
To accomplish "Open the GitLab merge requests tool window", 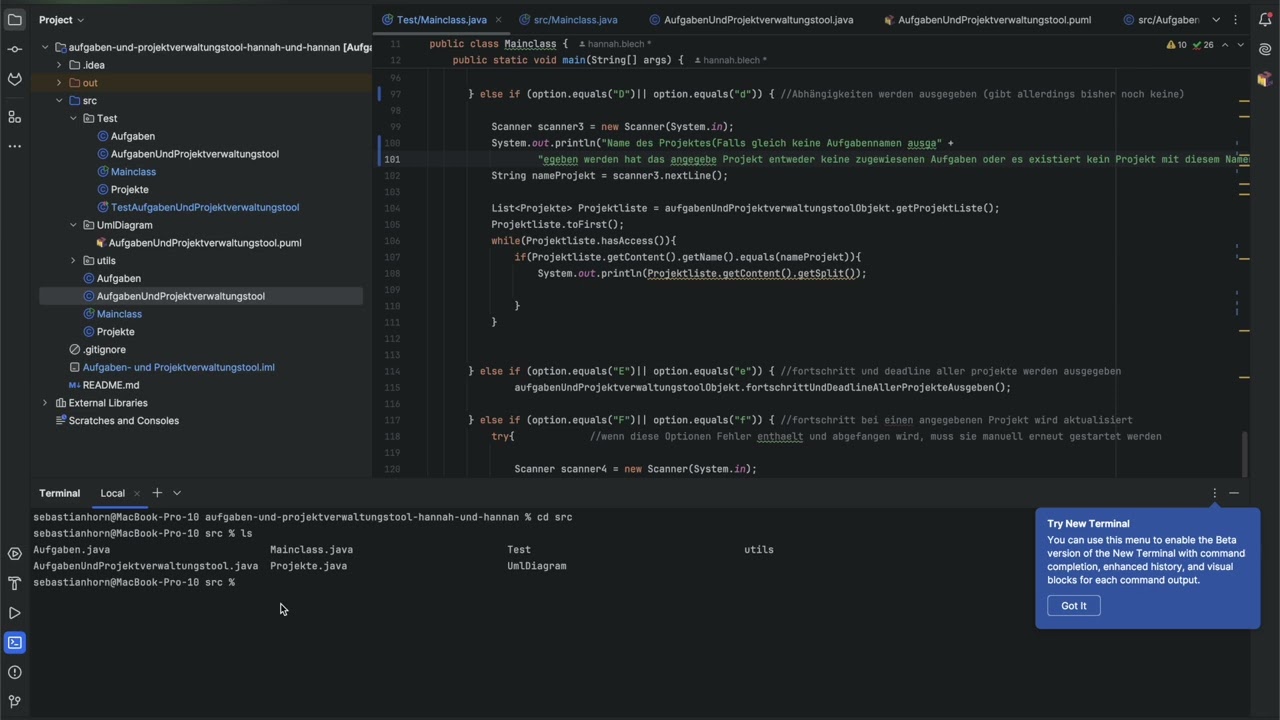I will 14,79.
